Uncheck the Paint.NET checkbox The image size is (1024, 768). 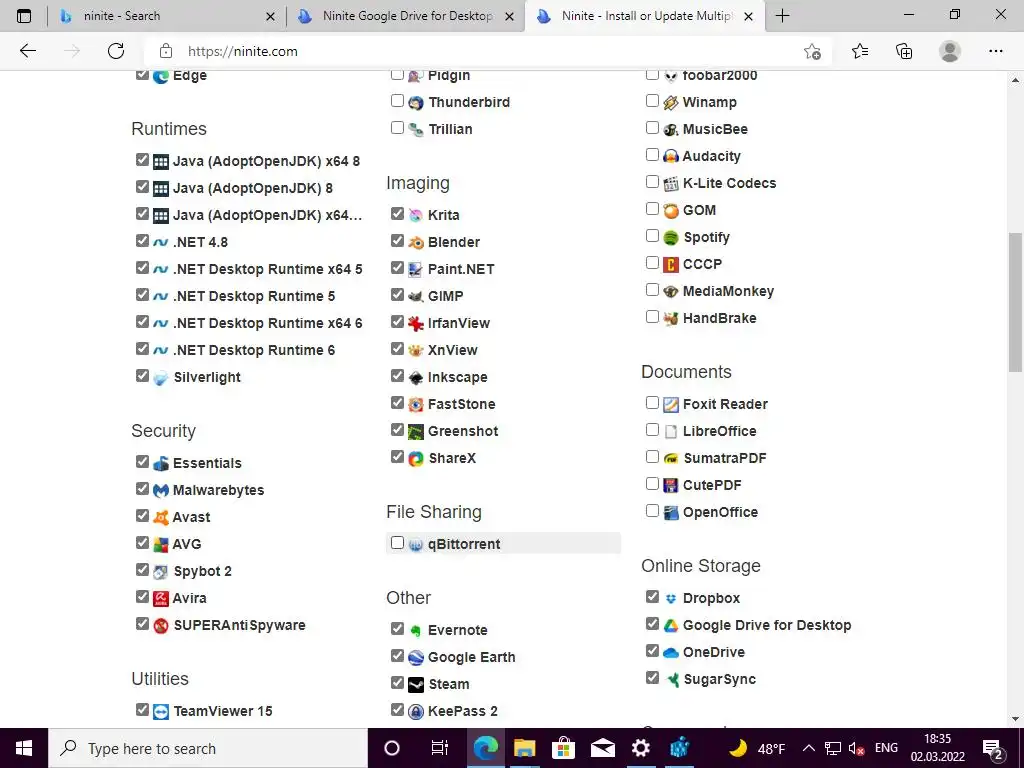397,268
